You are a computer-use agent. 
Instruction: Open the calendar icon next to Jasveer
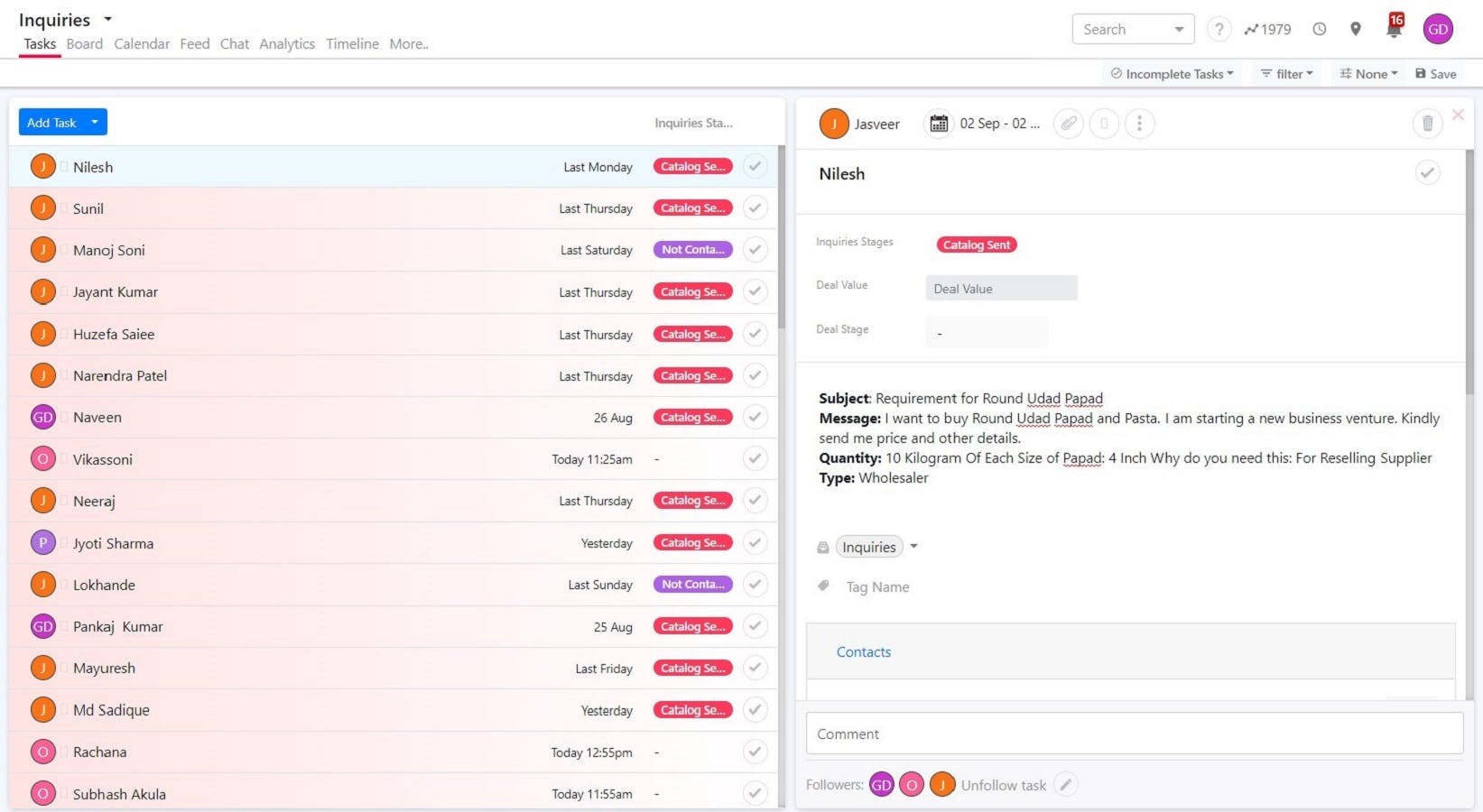point(939,124)
